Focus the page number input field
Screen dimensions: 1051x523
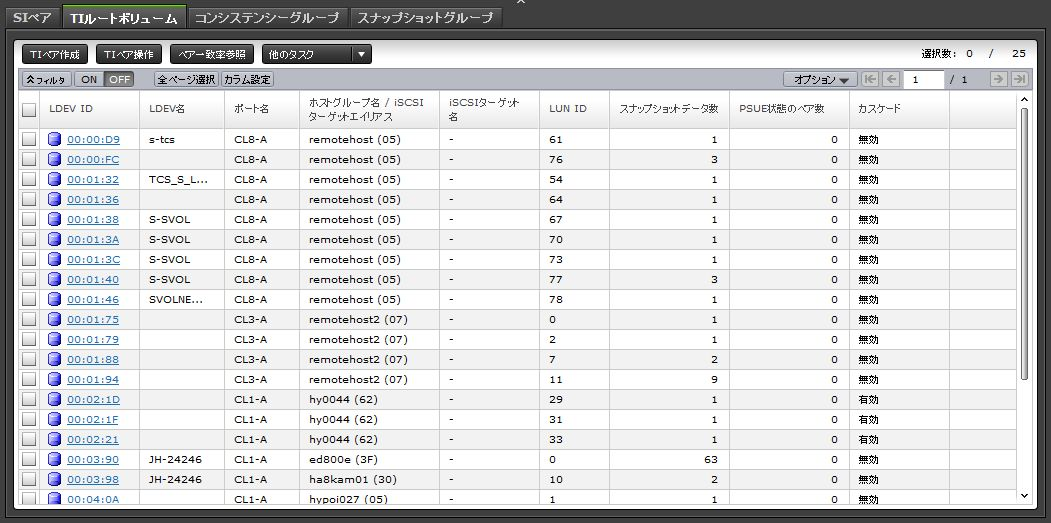pyautogui.click(x=924, y=79)
